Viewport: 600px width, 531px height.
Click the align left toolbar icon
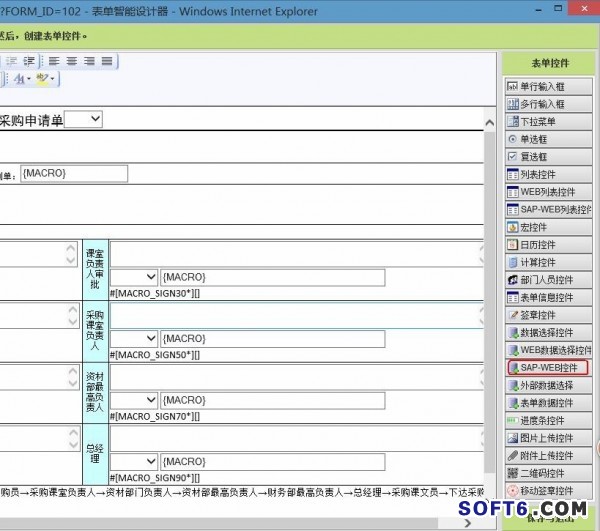pyautogui.click(x=54, y=61)
